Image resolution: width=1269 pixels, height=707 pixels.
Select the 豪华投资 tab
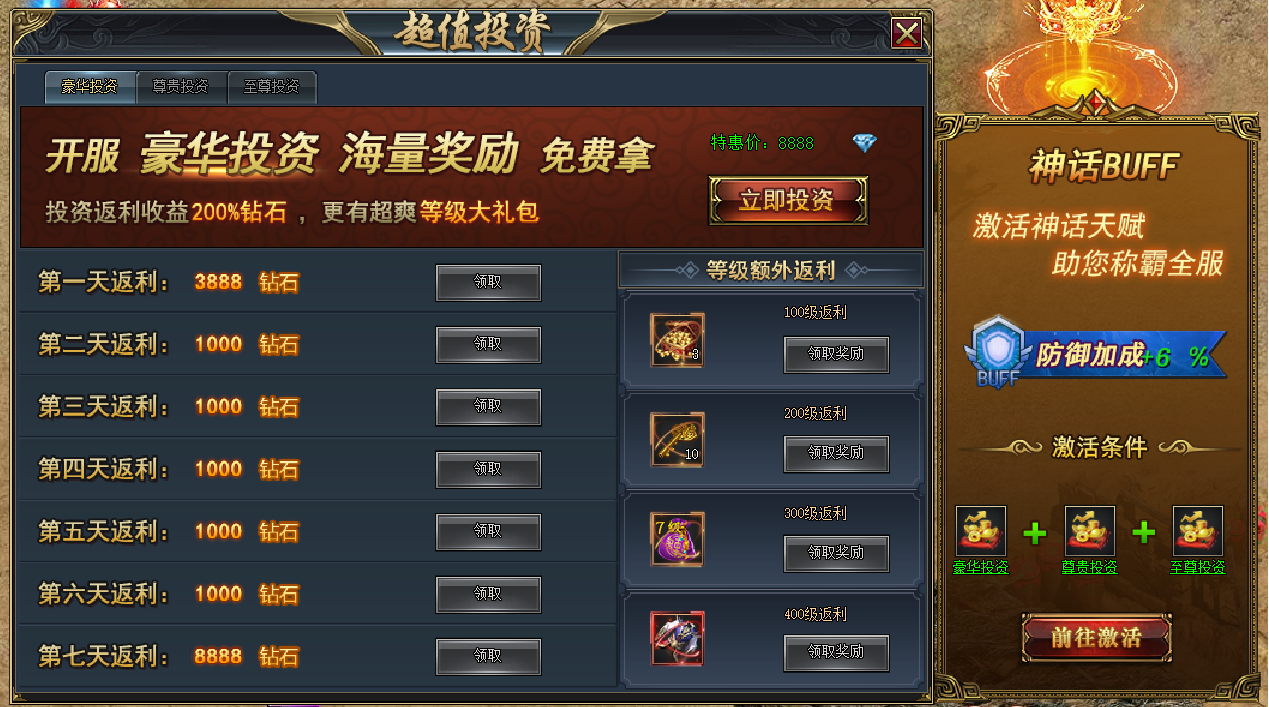[90, 87]
